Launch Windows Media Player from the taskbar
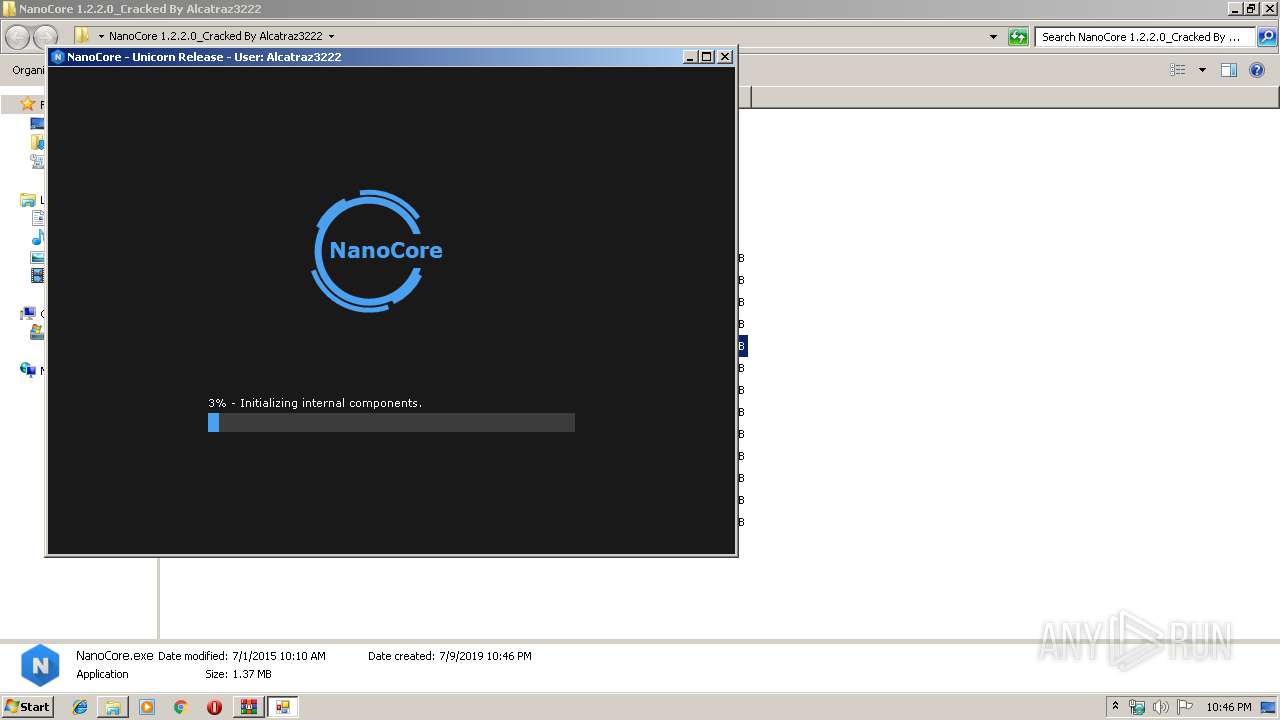1280x720 pixels. pos(147,707)
